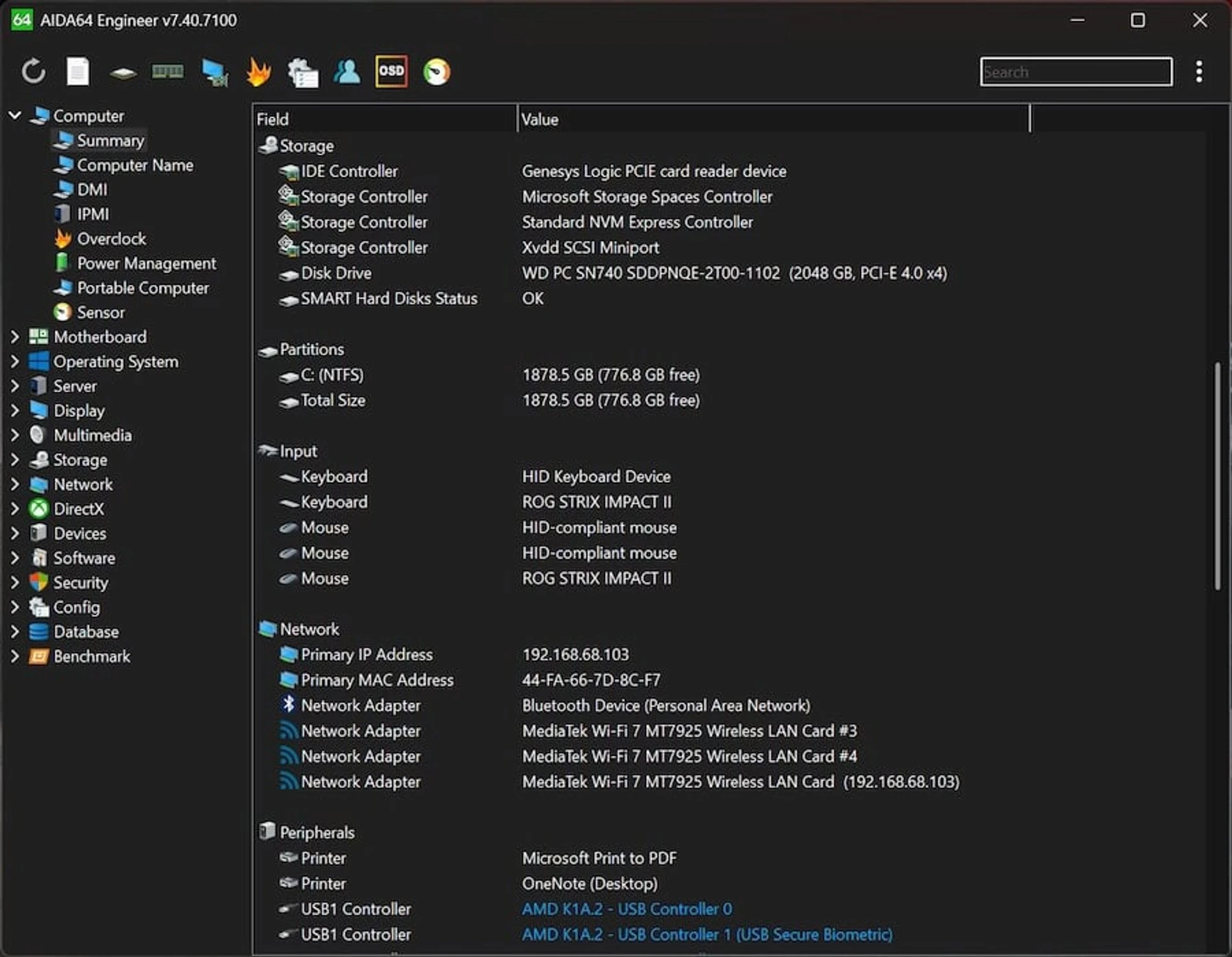
Task: Expand the DirectX tree node
Action: coord(15,508)
